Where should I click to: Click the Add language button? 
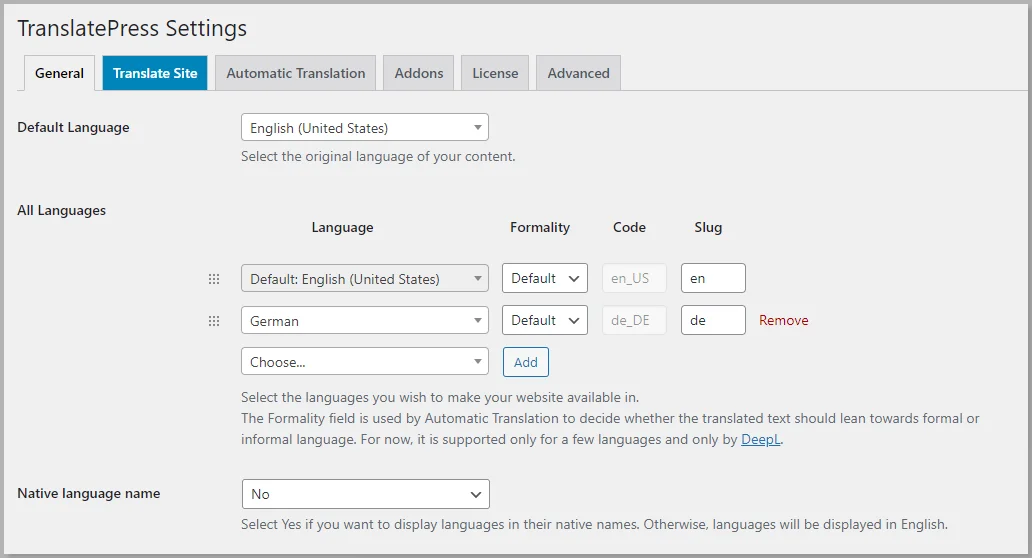[526, 362]
